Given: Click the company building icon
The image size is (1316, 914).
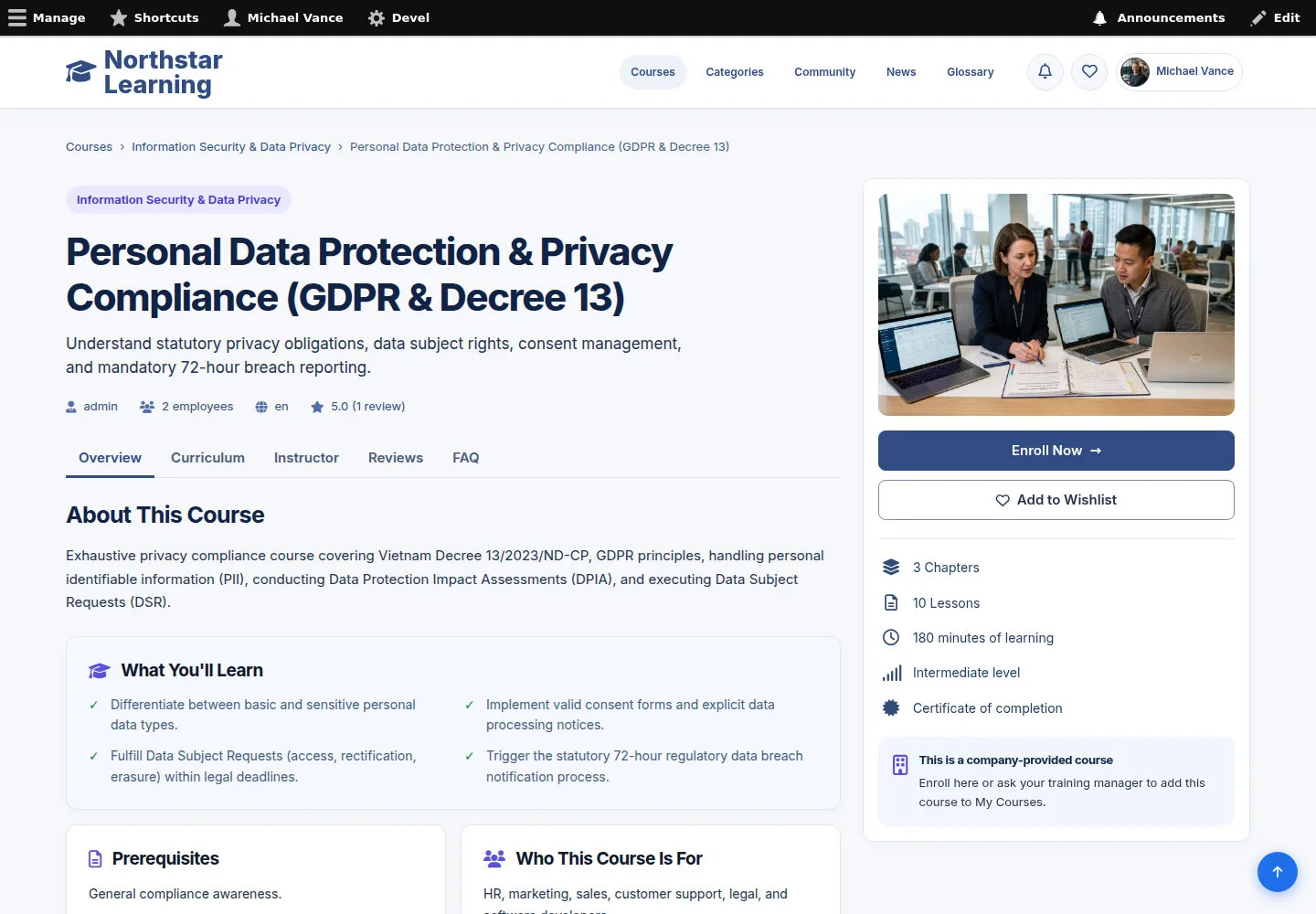Looking at the screenshot, I should click(900, 765).
